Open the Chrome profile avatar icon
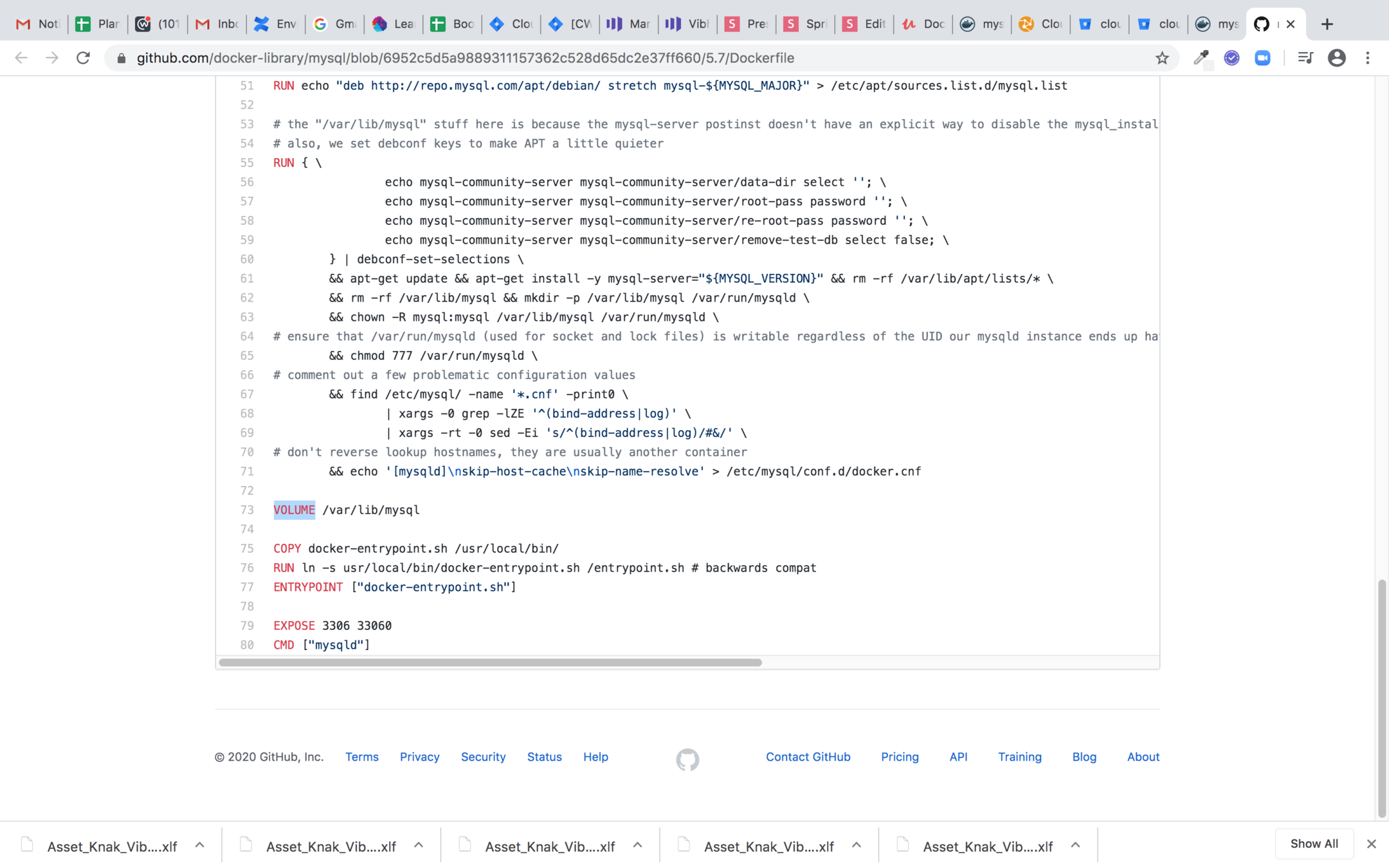The image size is (1389, 868). (1337, 58)
